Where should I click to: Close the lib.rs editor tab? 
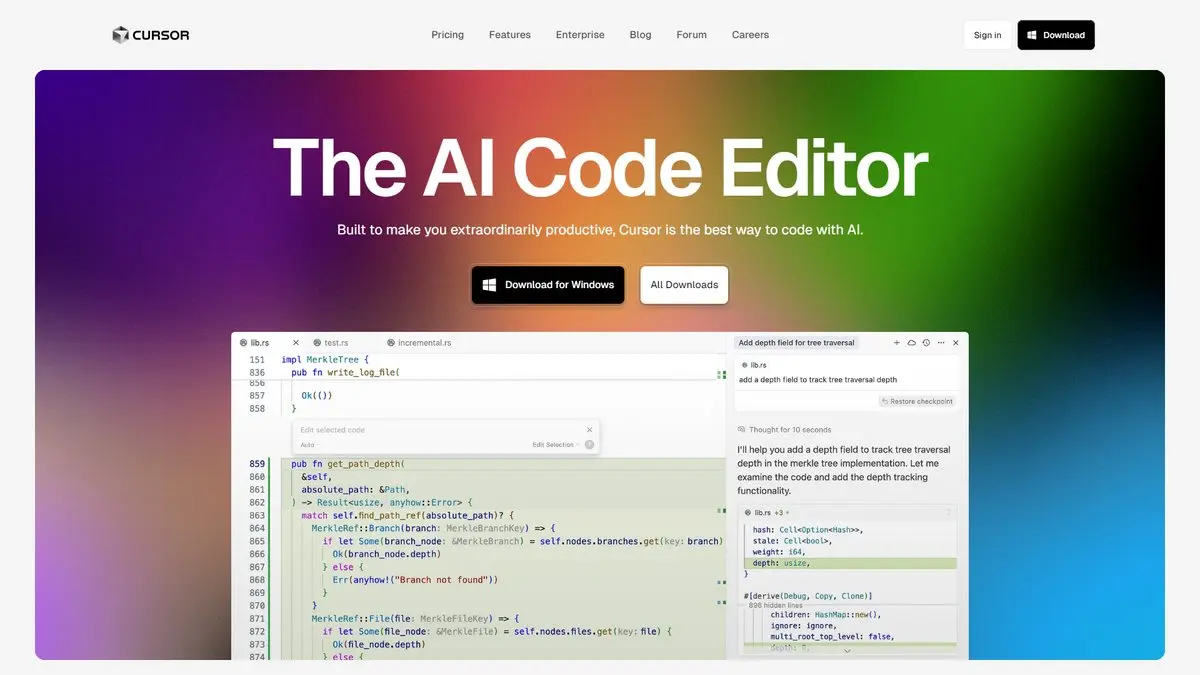[295, 343]
